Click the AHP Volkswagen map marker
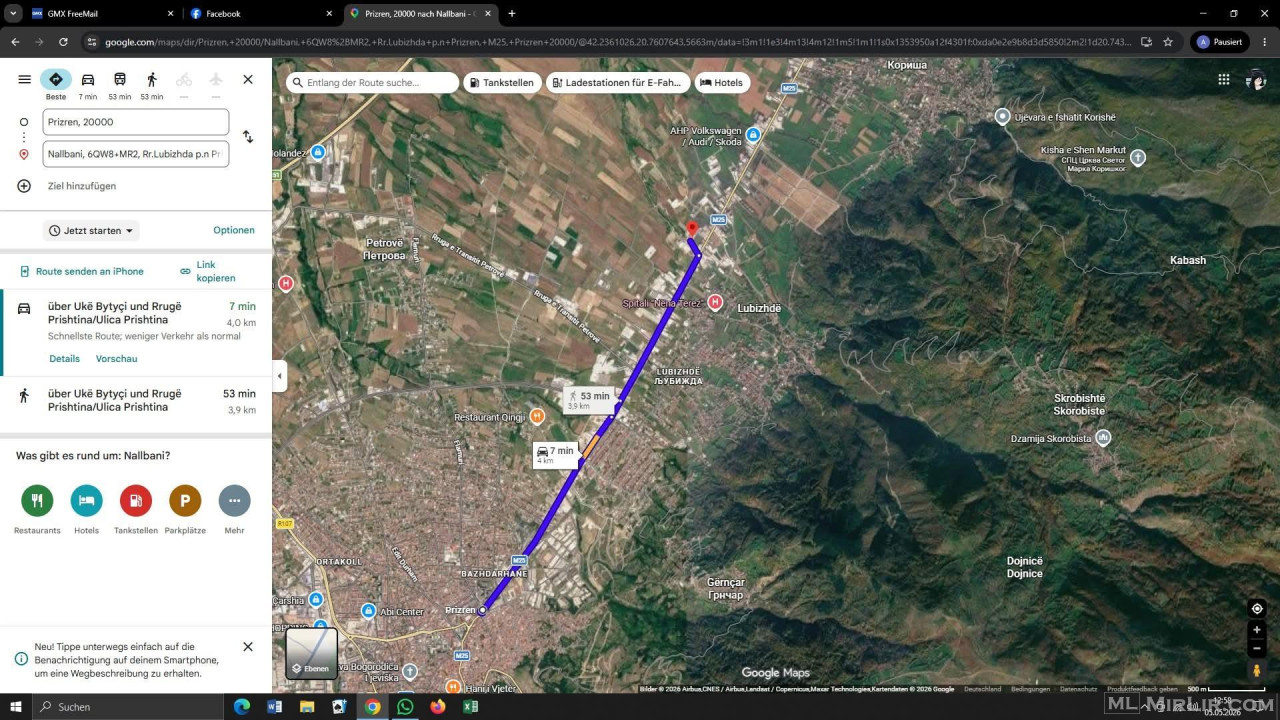 pos(753,134)
